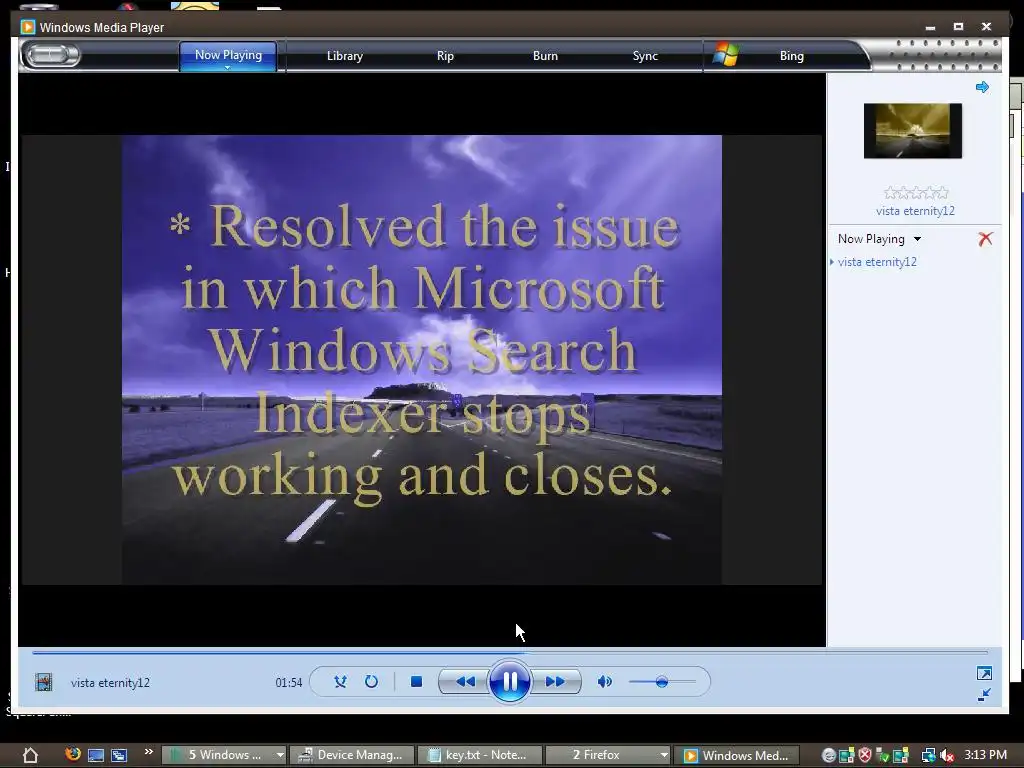
Task: Open the Library tab
Action: click(345, 56)
